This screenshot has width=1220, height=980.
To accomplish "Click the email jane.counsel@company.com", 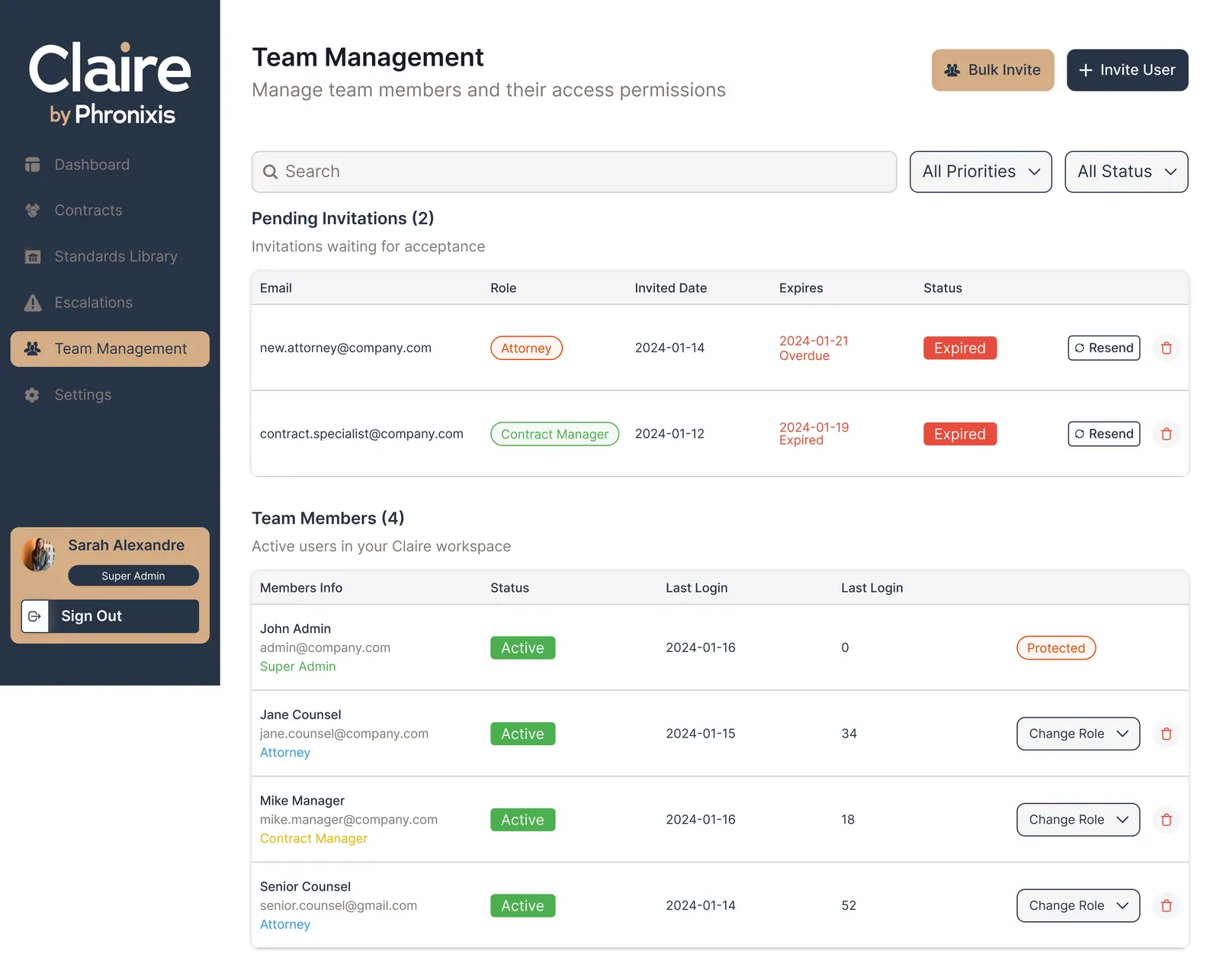I will [x=344, y=734].
